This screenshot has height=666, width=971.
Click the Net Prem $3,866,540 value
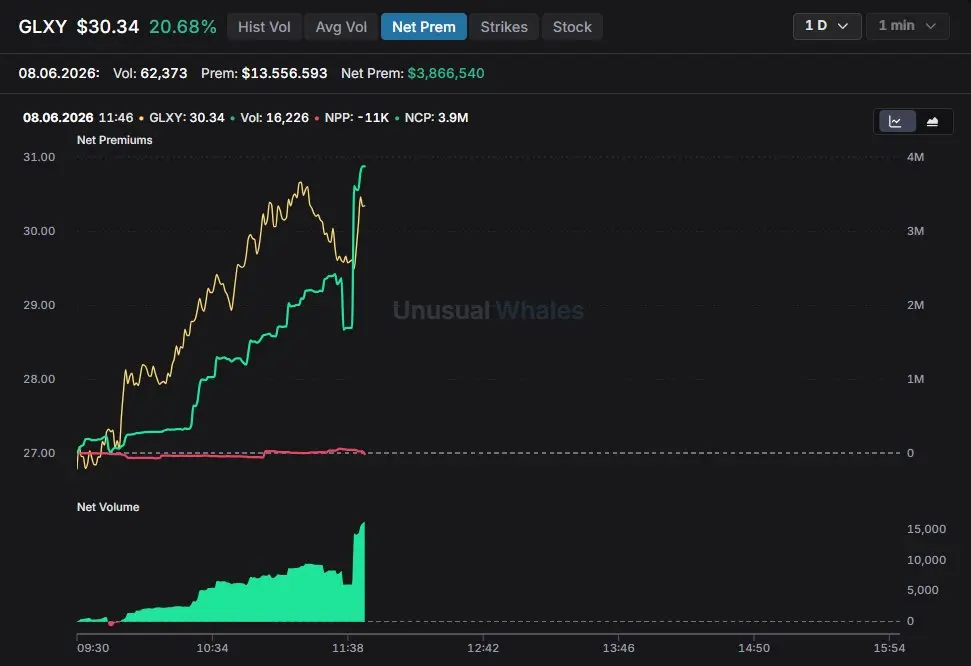coord(446,73)
